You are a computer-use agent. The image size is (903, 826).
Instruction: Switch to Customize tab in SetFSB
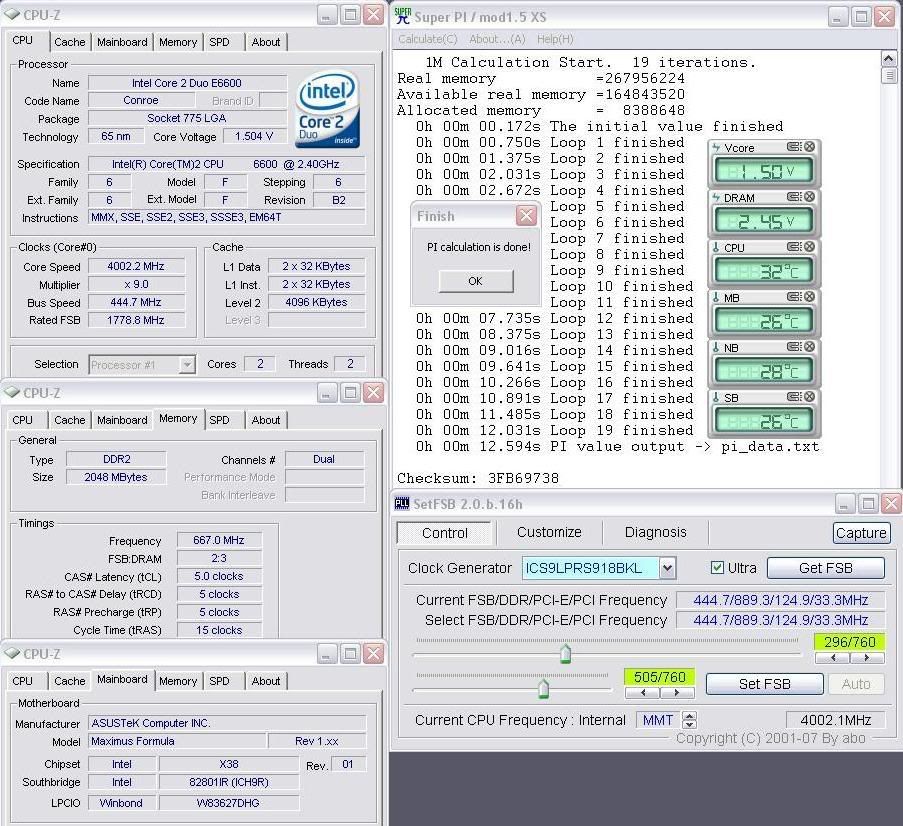click(549, 532)
